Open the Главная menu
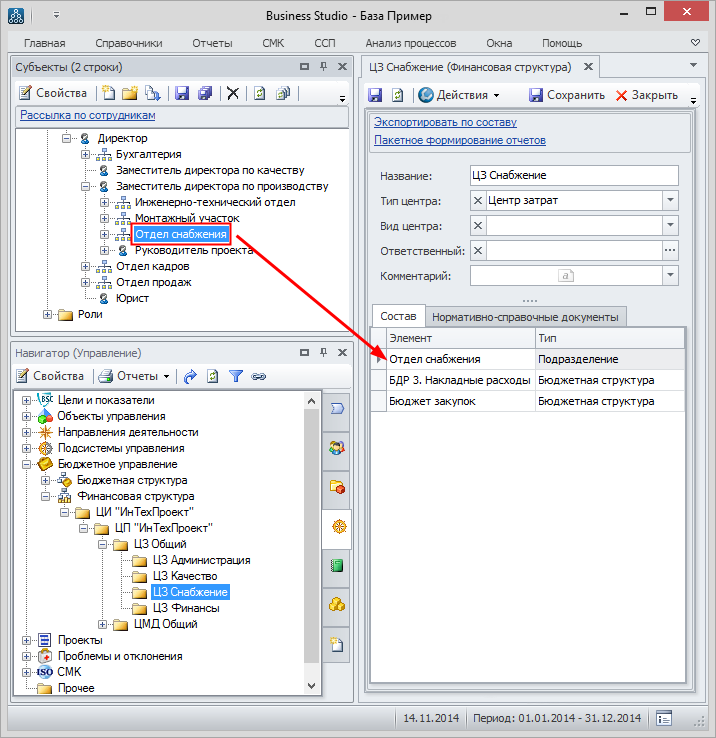This screenshot has width=716, height=738. click(45, 43)
